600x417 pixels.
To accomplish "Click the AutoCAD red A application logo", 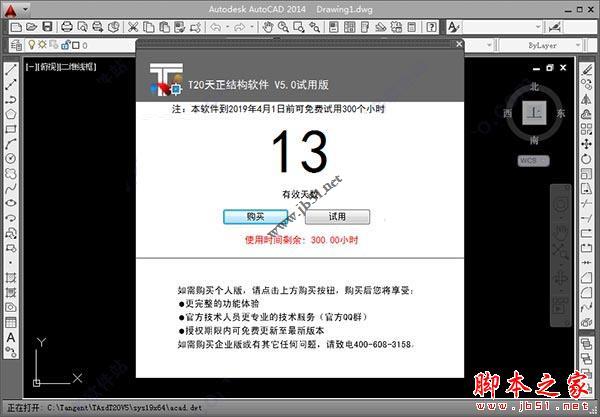I will pos(10,10).
